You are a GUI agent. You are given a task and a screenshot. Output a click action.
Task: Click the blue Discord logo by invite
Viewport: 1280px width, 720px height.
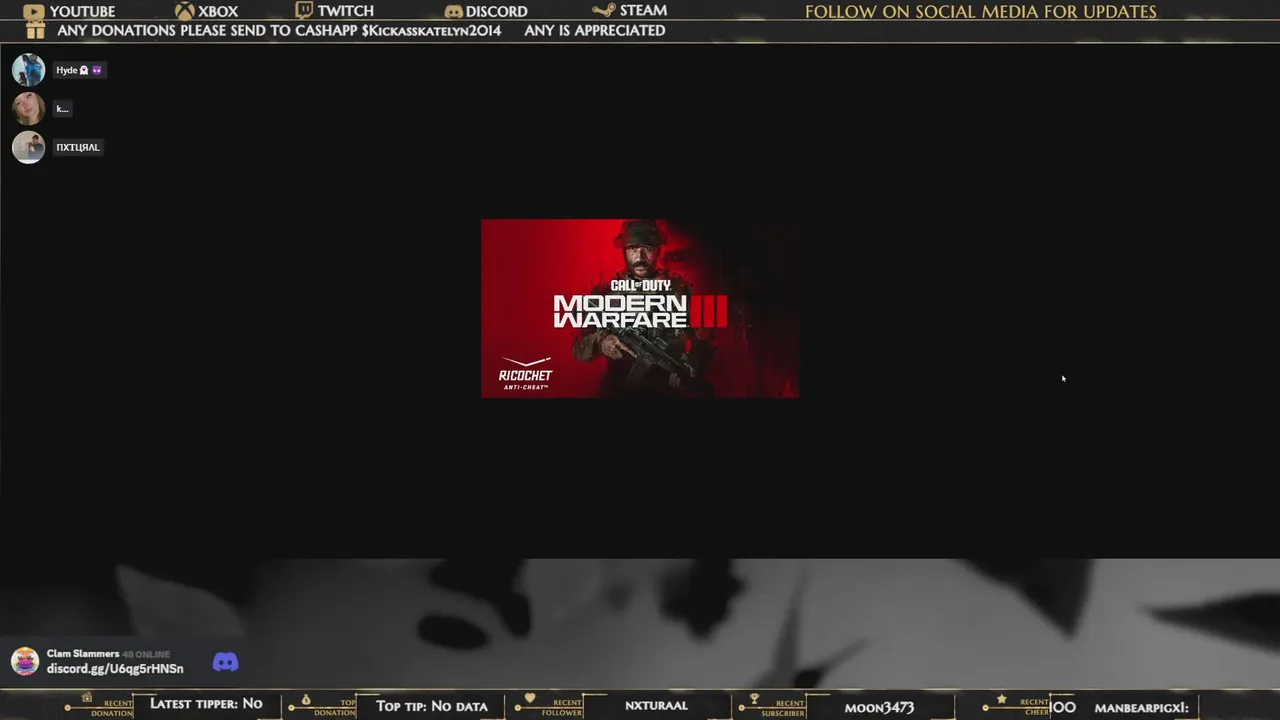point(226,662)
